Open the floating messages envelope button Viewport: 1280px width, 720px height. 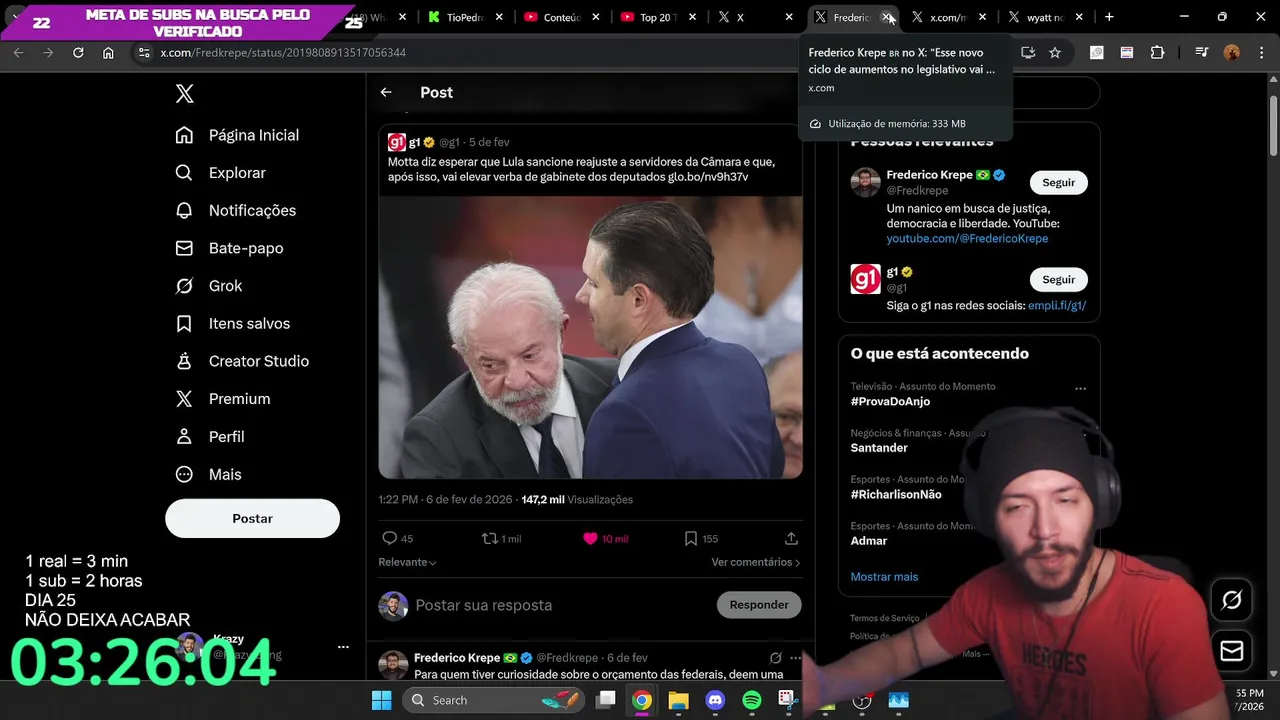pyautogui.click(x=1232, y=651)
